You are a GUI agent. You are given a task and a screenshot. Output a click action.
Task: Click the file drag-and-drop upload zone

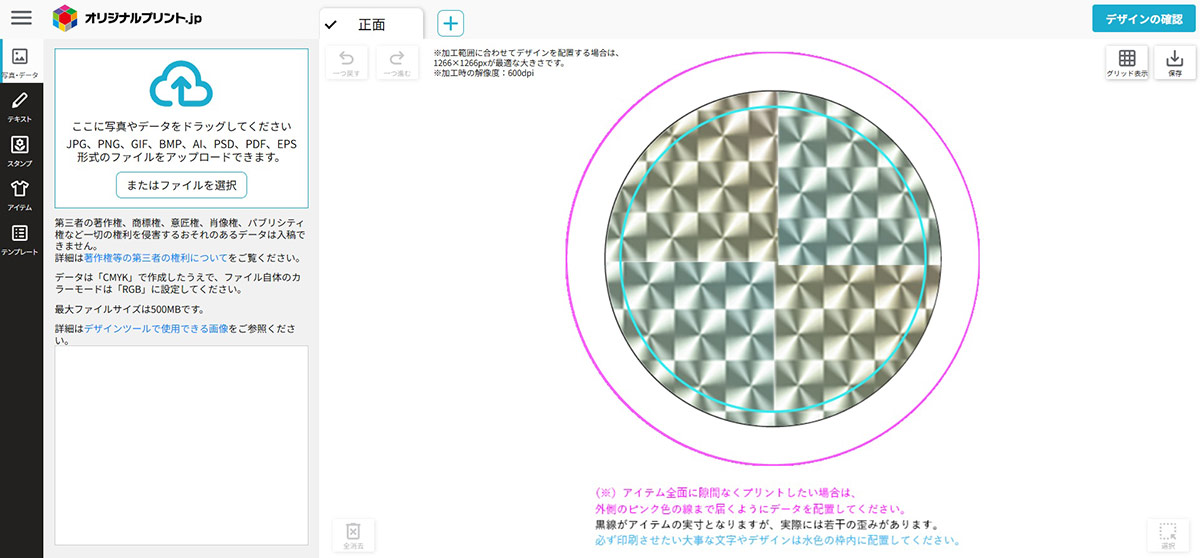(x=181, y=127)
